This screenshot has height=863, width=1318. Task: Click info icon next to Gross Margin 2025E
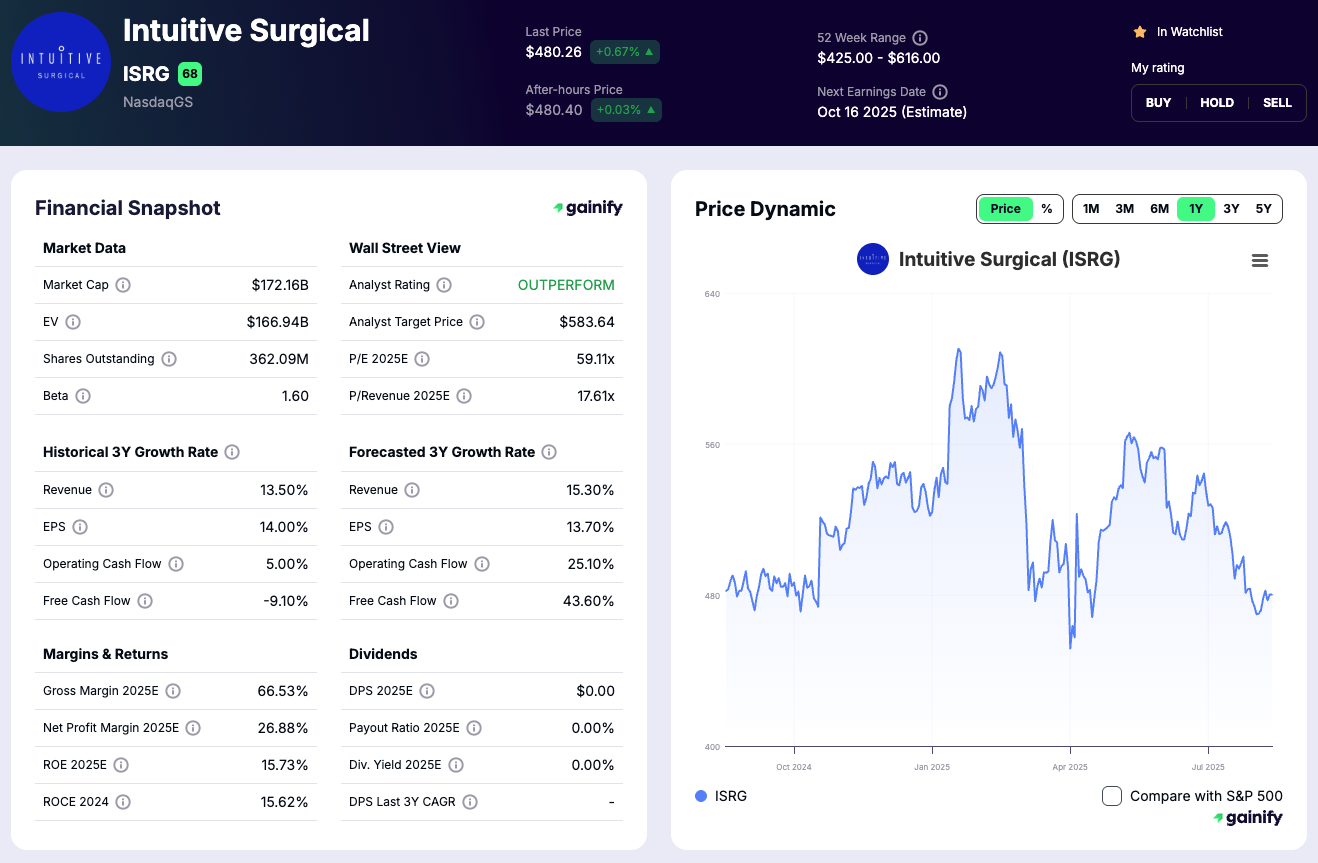[x=173, y=691]
